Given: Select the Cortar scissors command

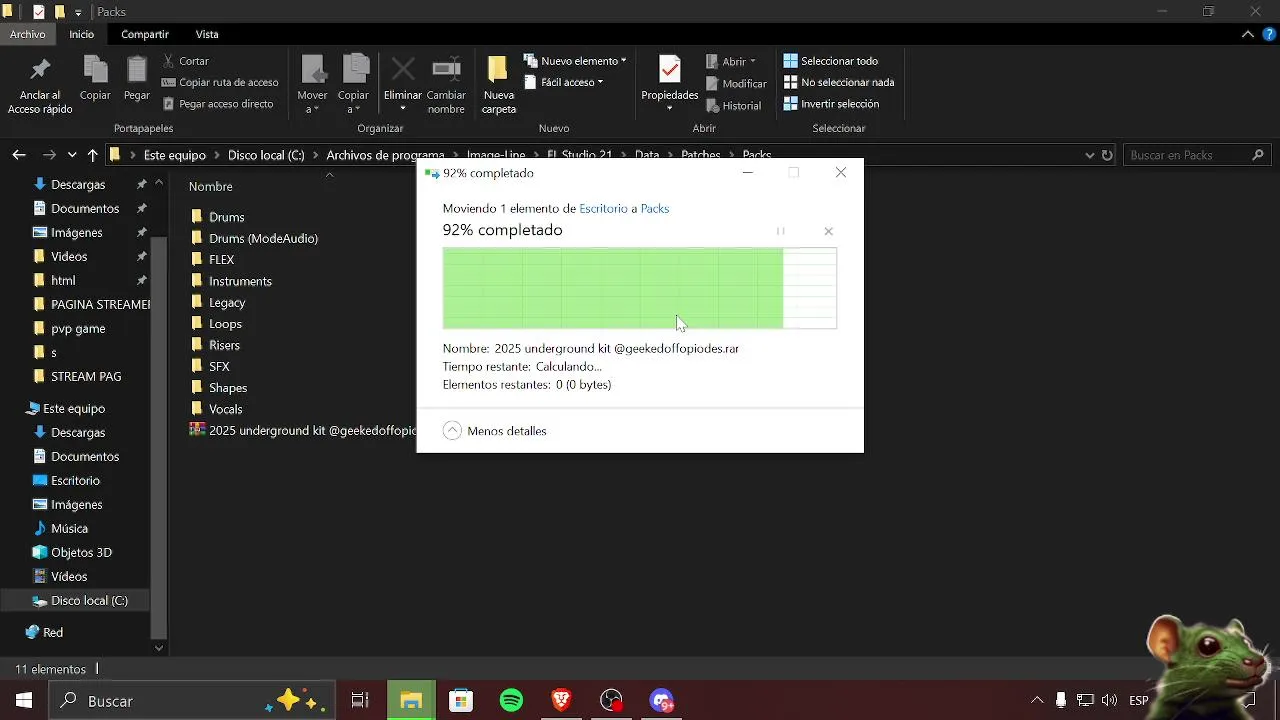Looking at the screenshot, I should 185,61.
